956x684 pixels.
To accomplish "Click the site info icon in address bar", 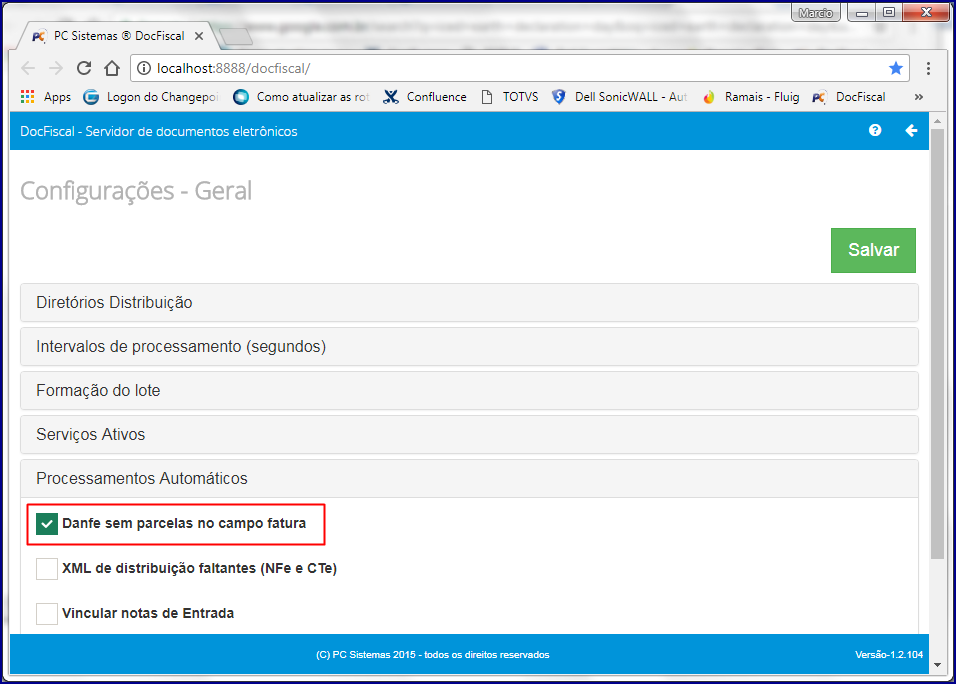I will pos(144,68).
